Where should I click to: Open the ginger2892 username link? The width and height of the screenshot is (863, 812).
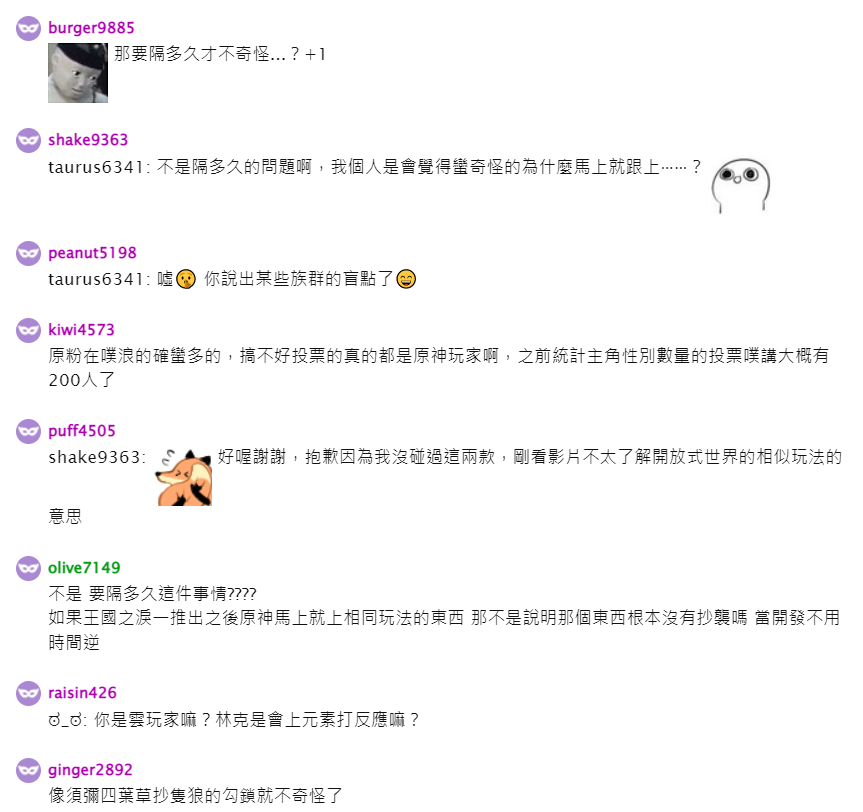point(90,770)
